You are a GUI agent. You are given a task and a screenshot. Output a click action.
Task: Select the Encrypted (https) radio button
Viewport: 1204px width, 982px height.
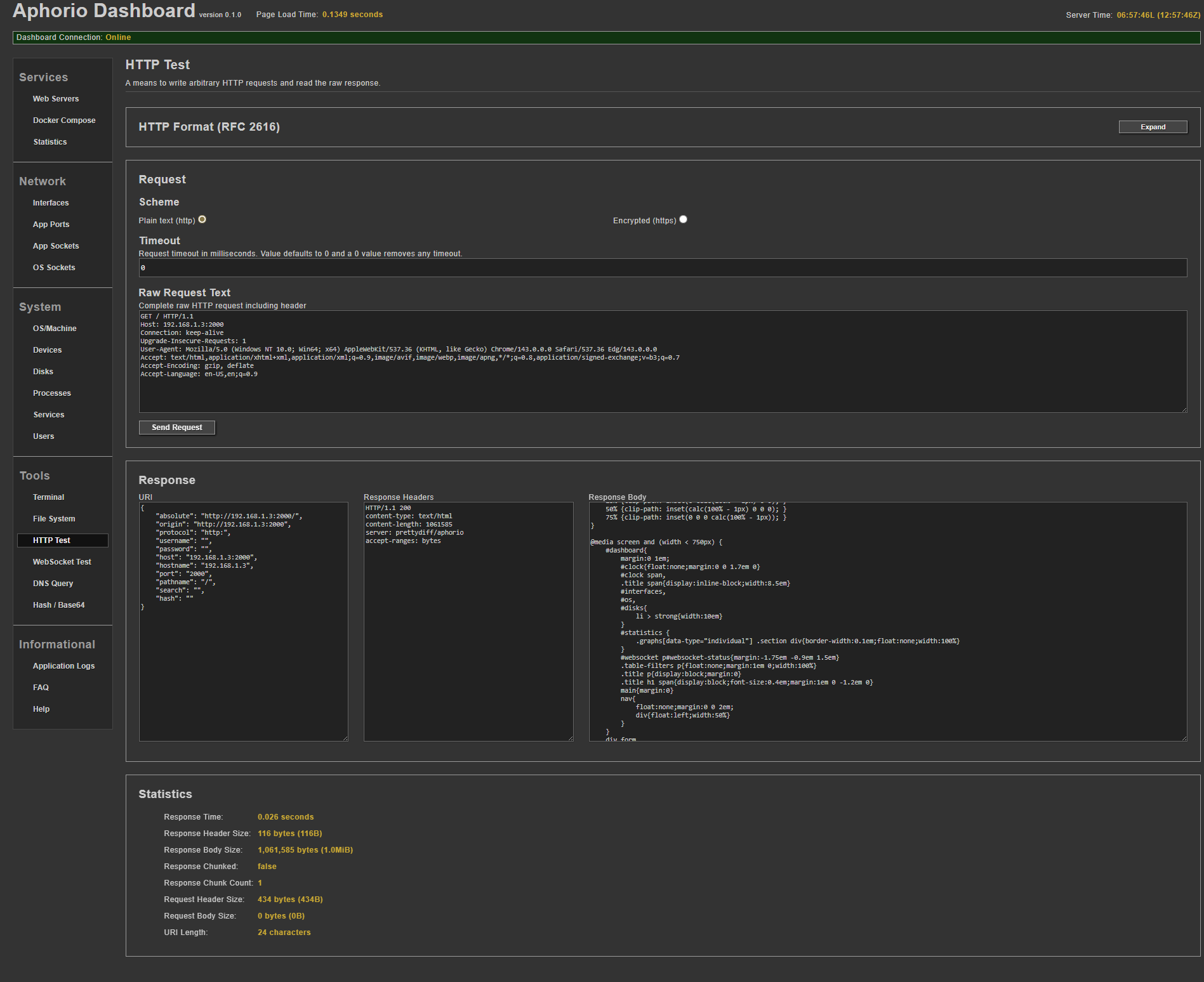click(x=683, y=219)
